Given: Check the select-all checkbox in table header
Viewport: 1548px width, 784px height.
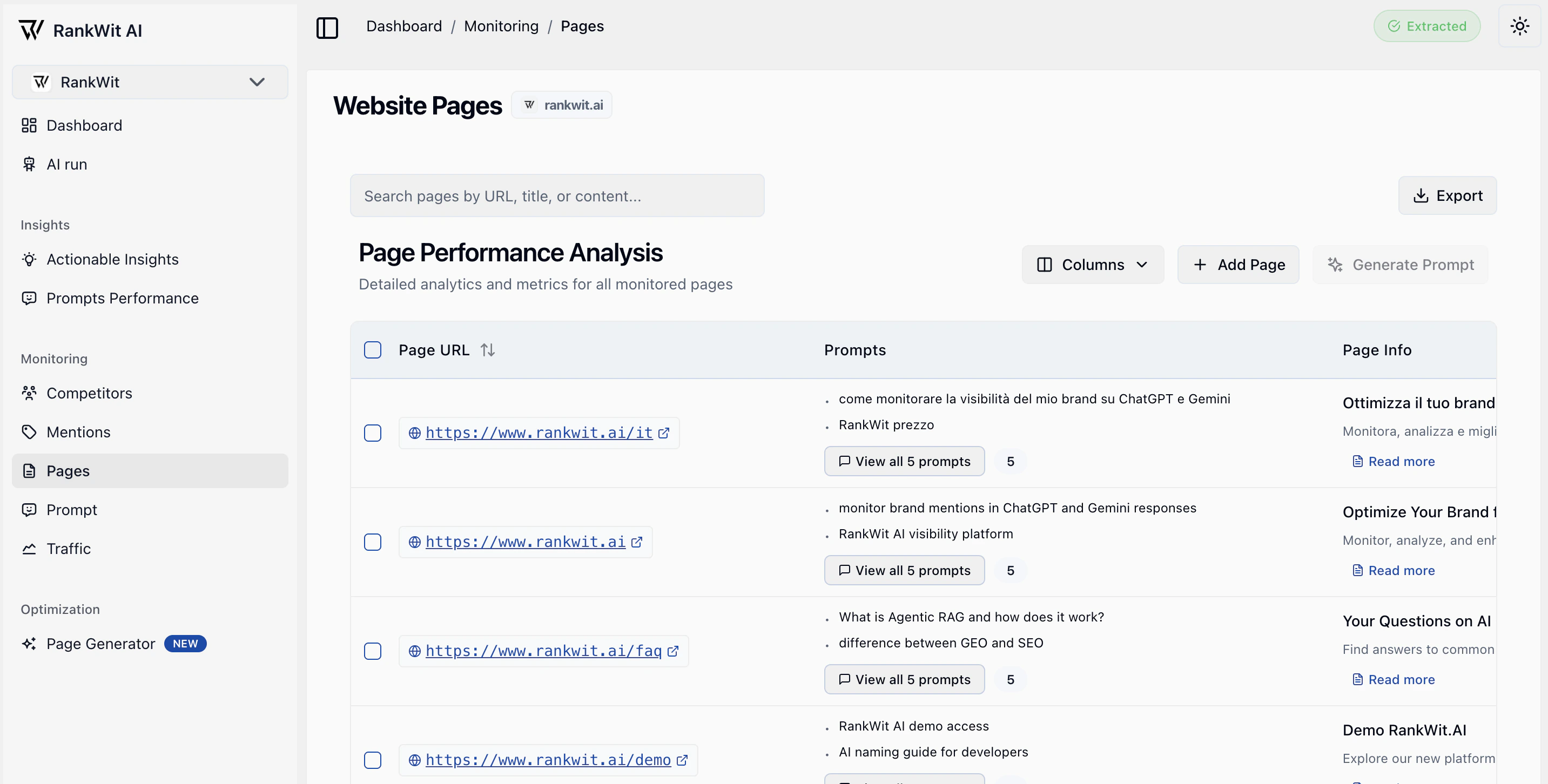Looking at the screenshot, I should coord(373,350).
